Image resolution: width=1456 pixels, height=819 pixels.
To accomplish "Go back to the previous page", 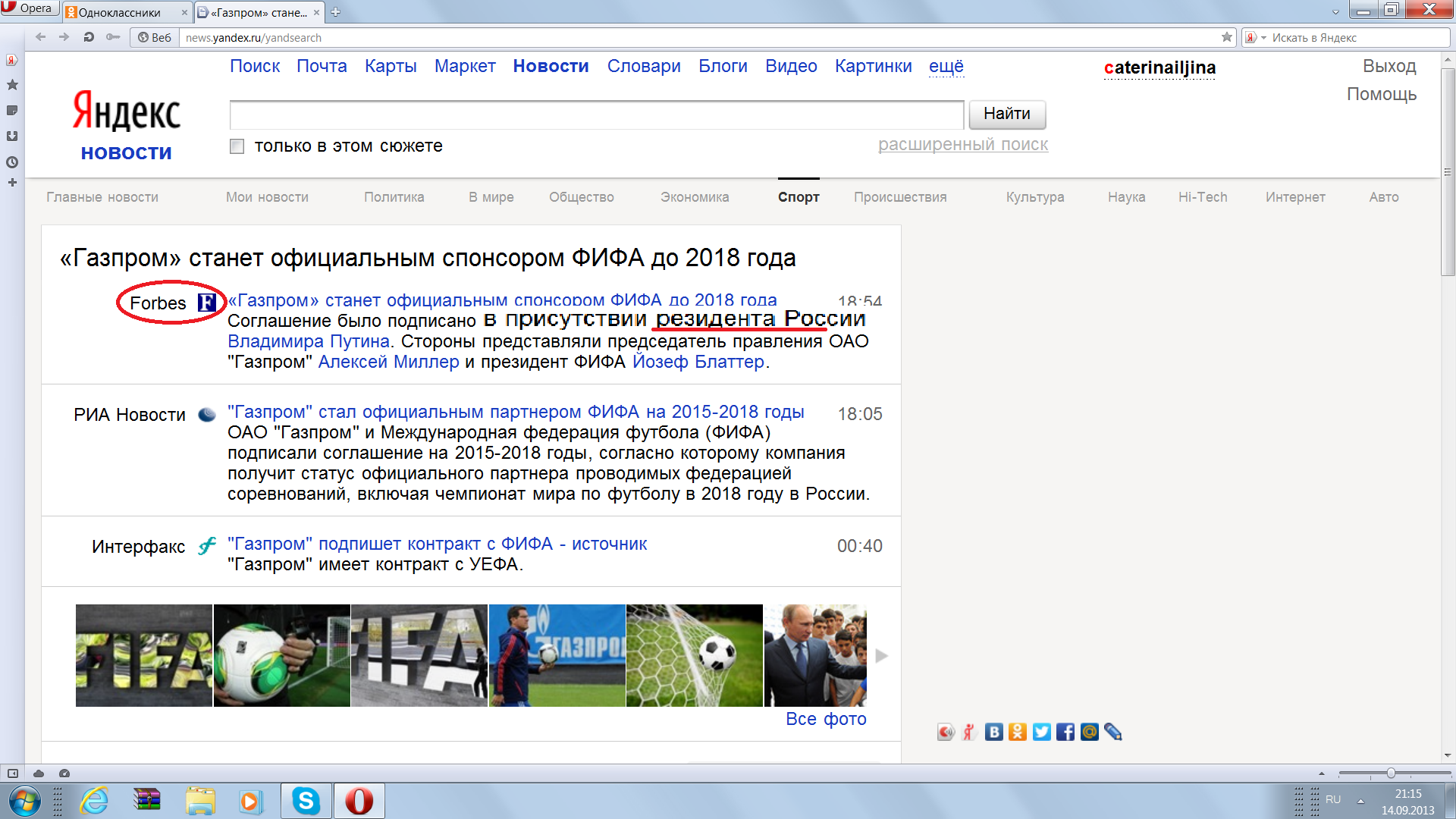I will (41, 37).
